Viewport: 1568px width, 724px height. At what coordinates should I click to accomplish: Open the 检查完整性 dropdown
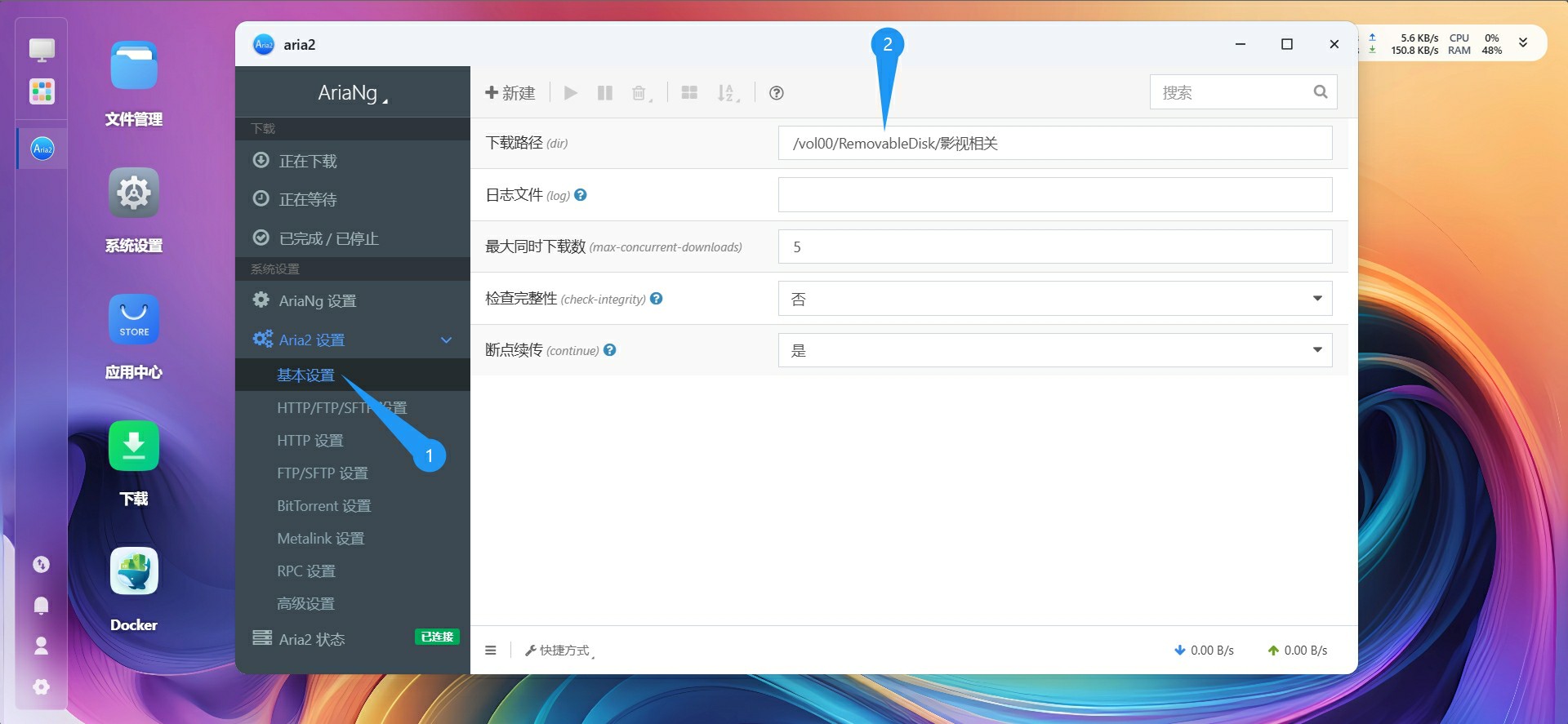click(x=1054, y=299)
